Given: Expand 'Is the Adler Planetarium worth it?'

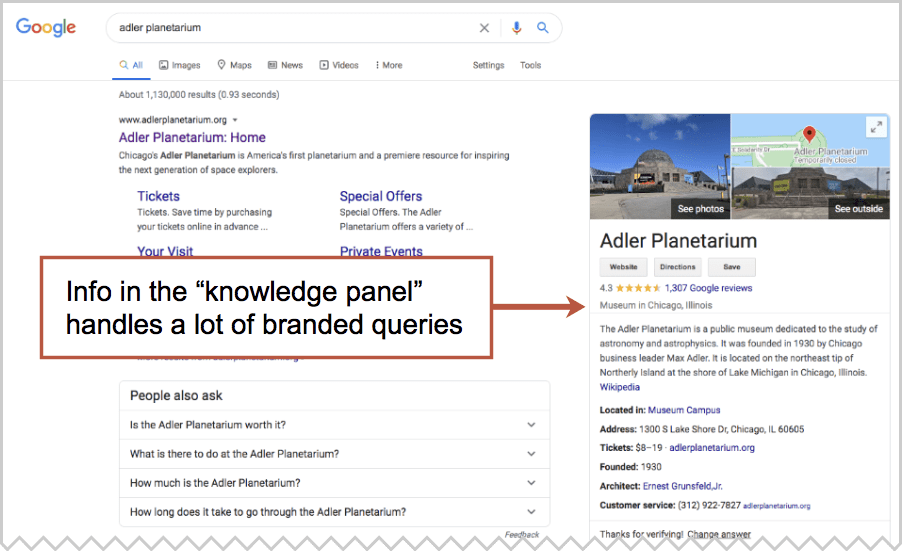Looking at the screenshot, I should (334, 425).
